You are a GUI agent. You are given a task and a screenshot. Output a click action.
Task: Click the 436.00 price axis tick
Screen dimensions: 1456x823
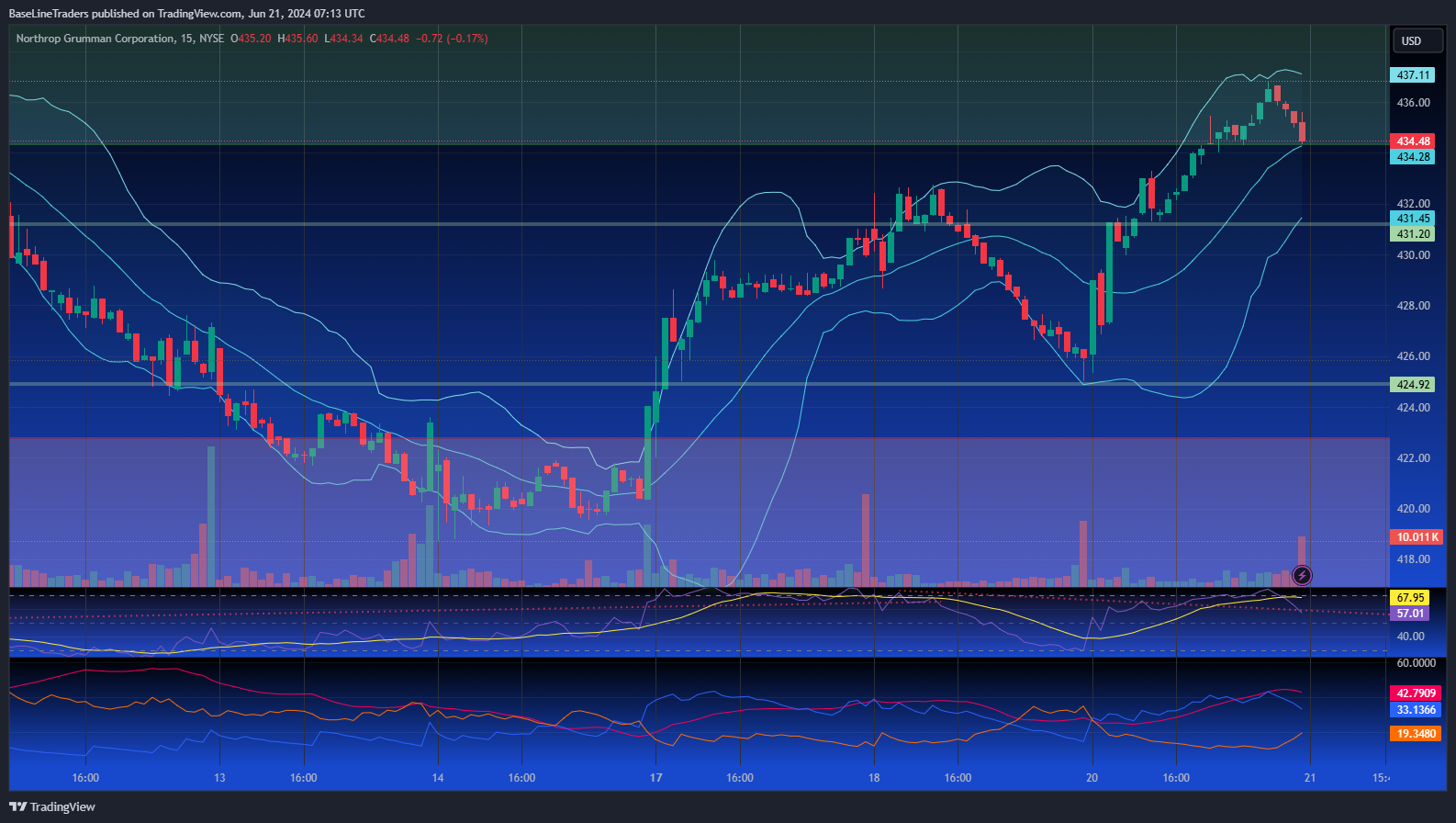coord(1413,103)
